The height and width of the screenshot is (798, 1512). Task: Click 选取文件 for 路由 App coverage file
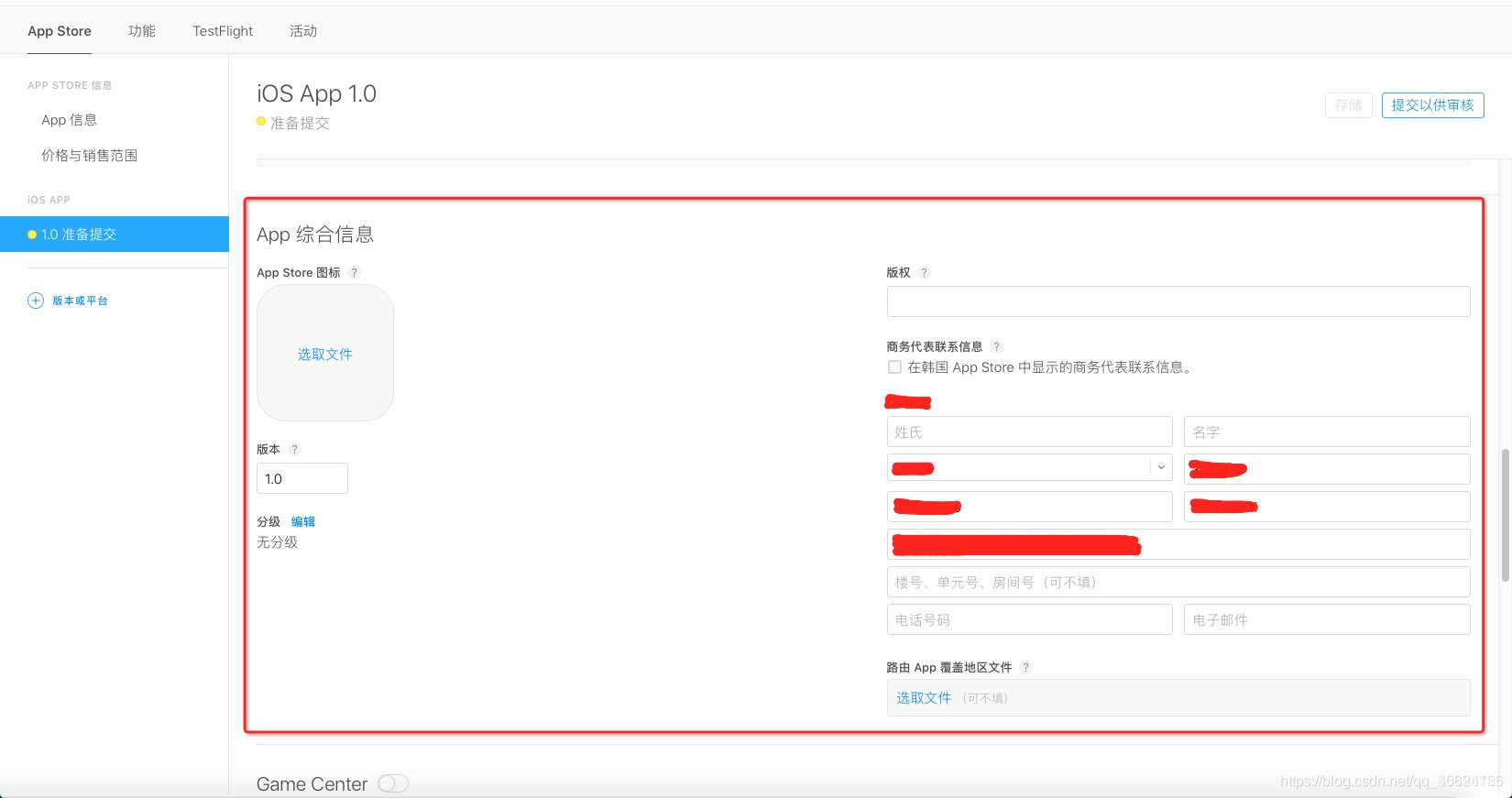tap(924, 697)
